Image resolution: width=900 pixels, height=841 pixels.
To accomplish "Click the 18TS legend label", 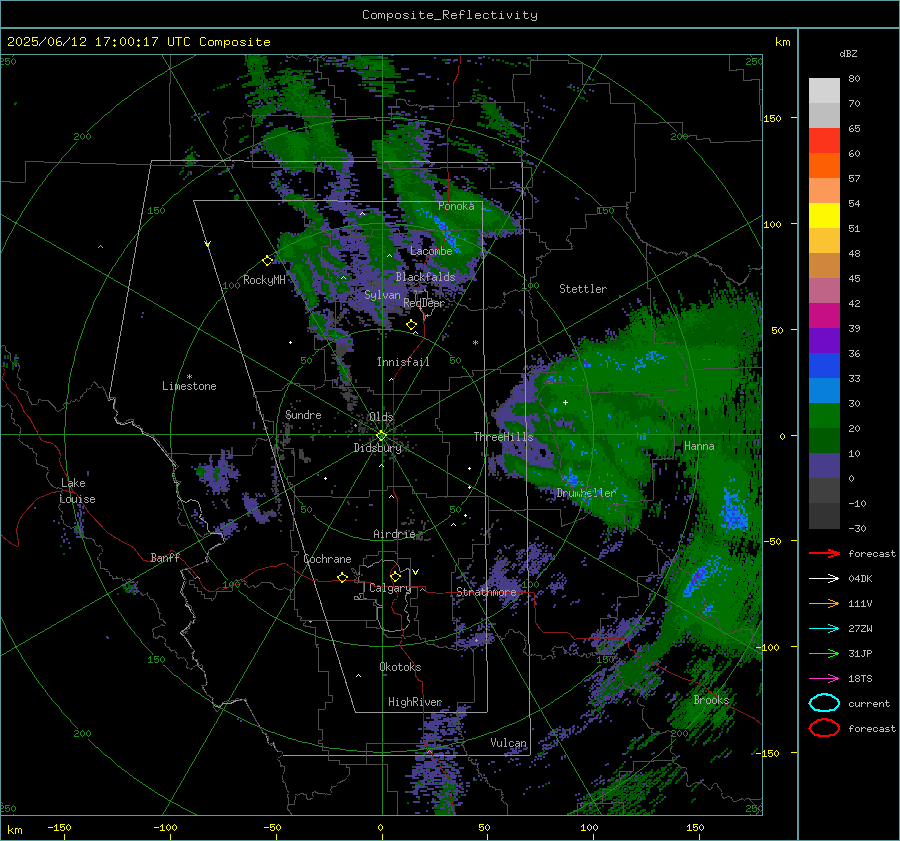I will point(860,679).
